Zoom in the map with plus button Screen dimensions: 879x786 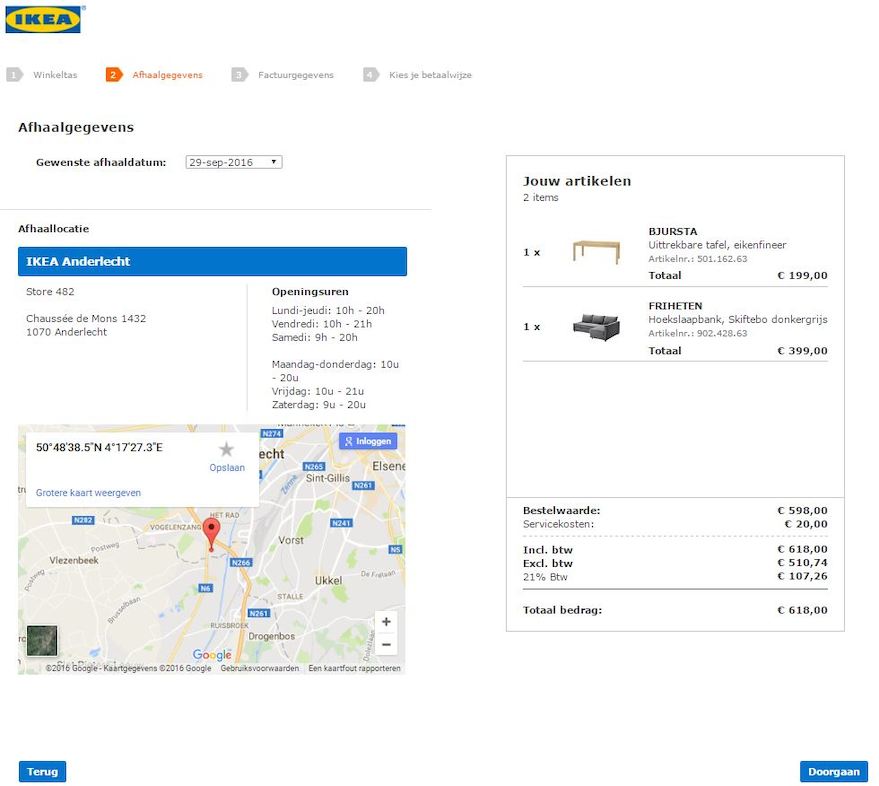[386, 622]
